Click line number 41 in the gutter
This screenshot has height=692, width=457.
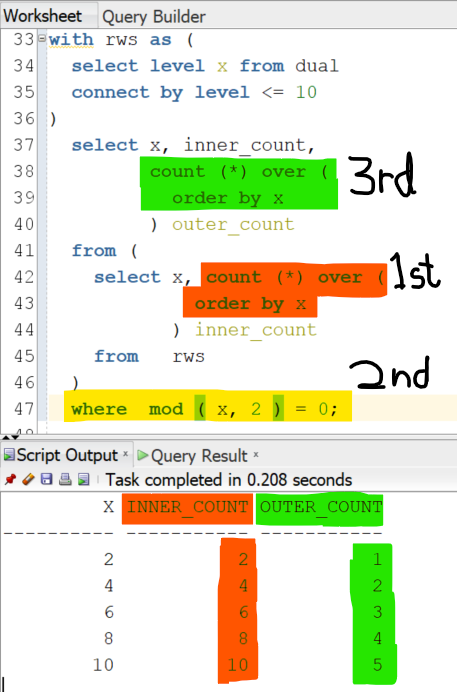[x=24, y=251]
